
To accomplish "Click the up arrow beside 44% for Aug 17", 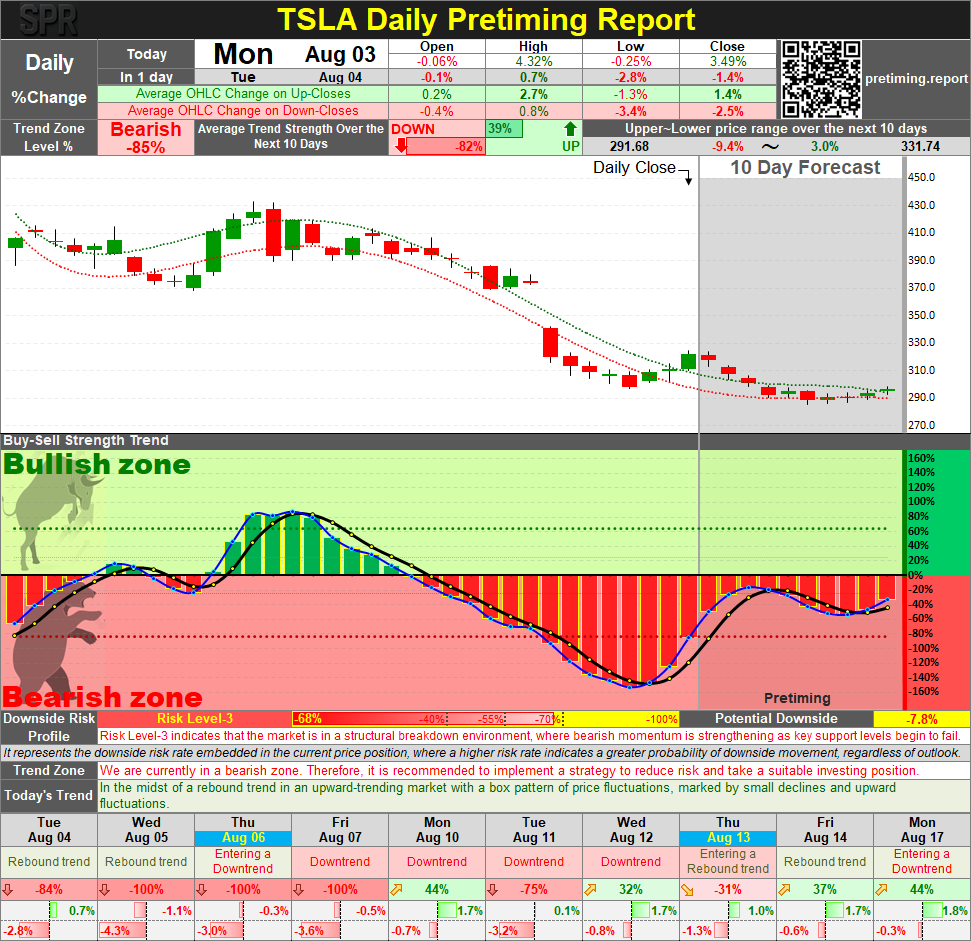I will click(x=881, y=890).
